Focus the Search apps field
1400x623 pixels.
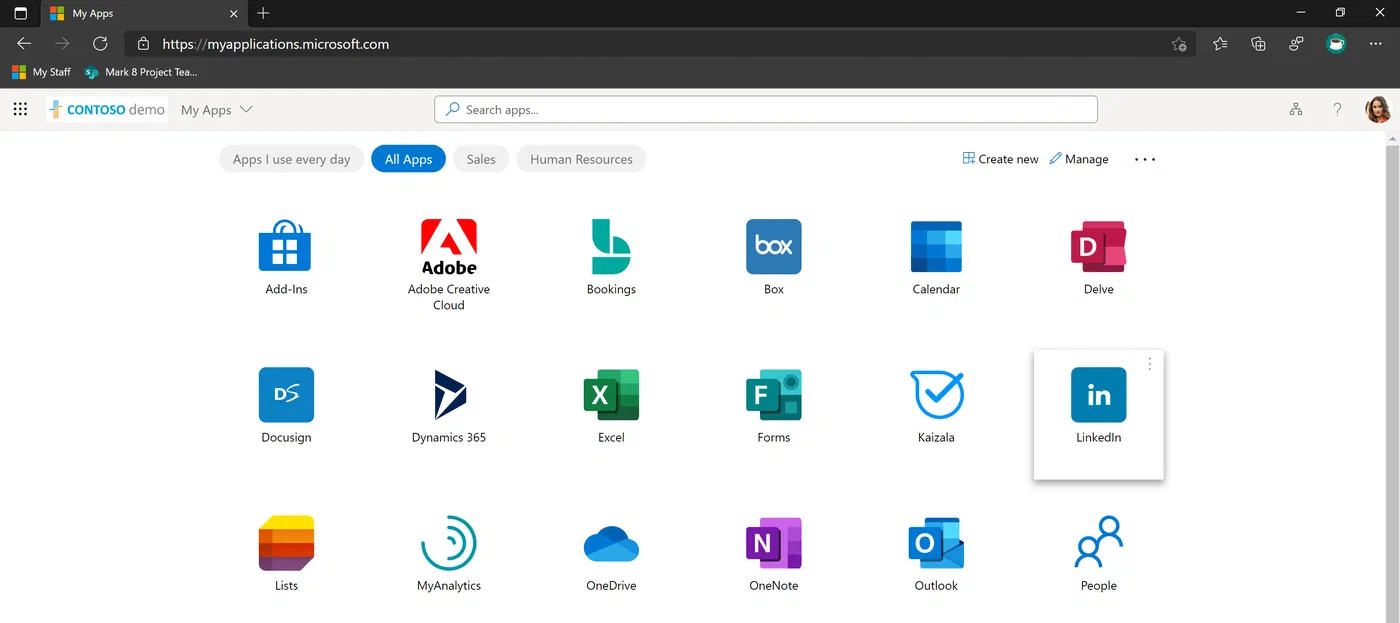(766, 110)
